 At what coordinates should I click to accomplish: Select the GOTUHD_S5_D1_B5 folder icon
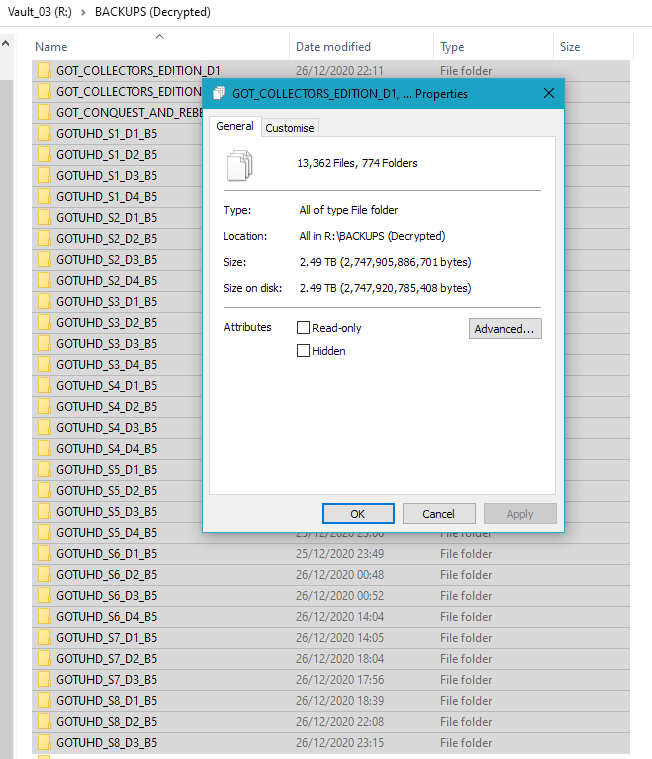click(x=44, y=470)
